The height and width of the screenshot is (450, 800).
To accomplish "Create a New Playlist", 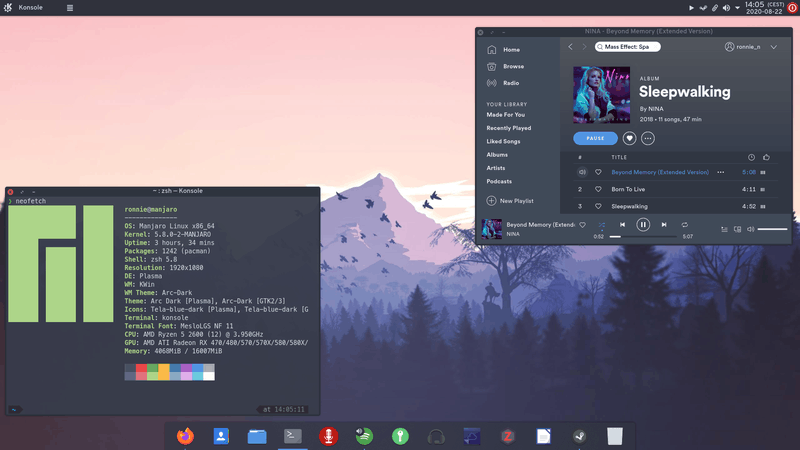I will tap(510, 201).
